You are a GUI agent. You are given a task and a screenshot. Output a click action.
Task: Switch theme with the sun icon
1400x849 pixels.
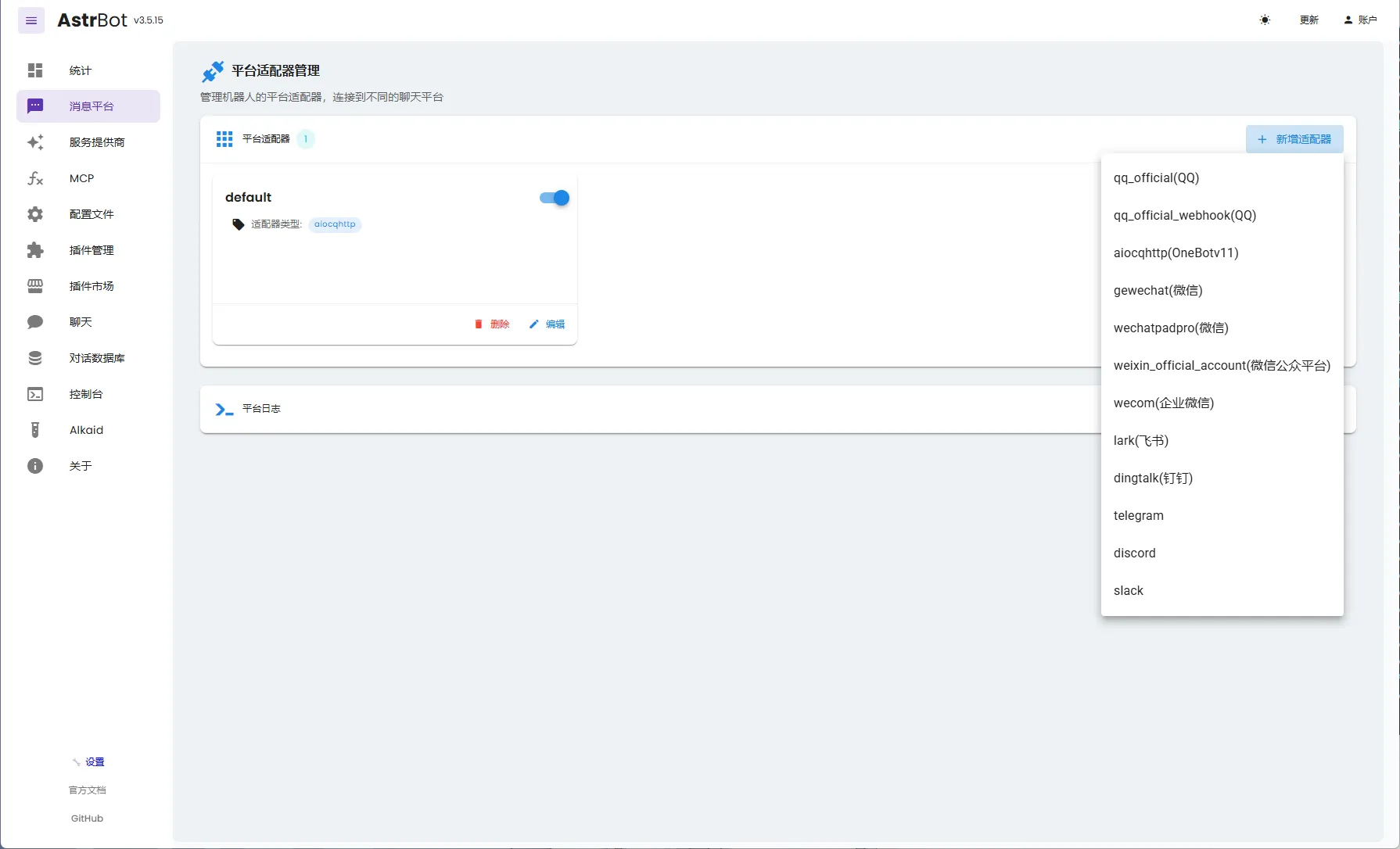coord(1265,20)
